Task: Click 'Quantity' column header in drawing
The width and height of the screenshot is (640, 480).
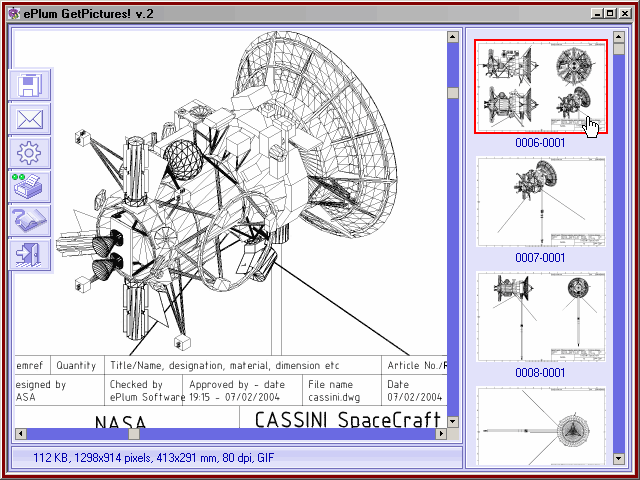Action: tap(76, 365)
